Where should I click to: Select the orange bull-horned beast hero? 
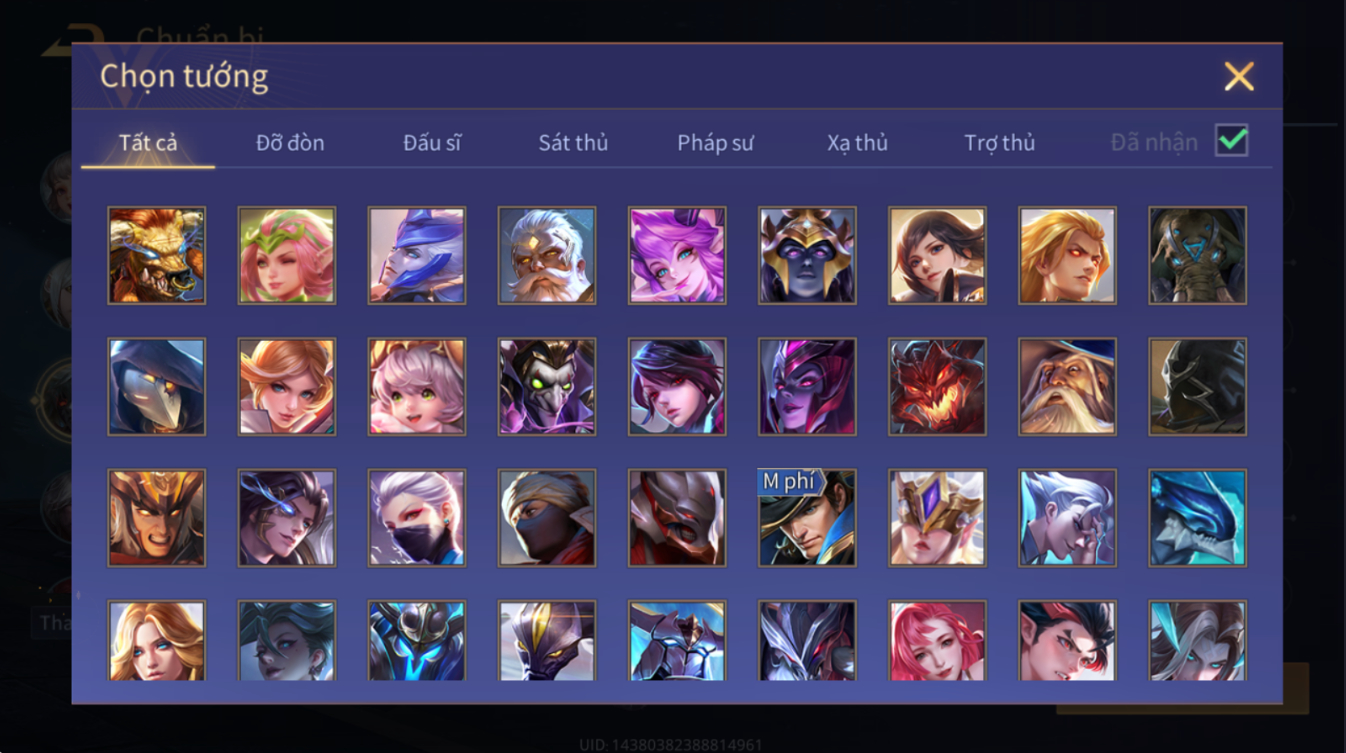[157, 255]
